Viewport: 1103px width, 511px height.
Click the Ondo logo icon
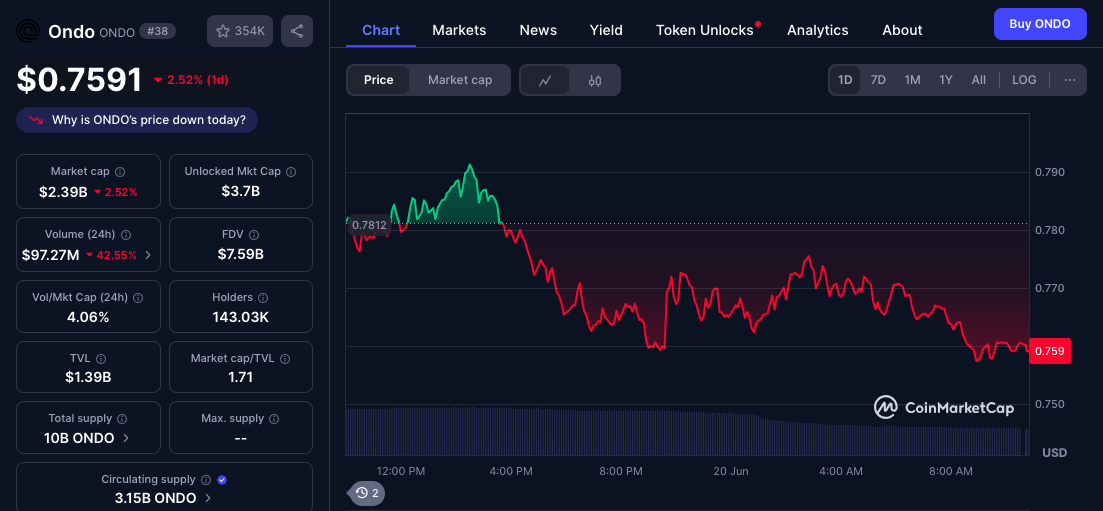[x=28, y=31]
